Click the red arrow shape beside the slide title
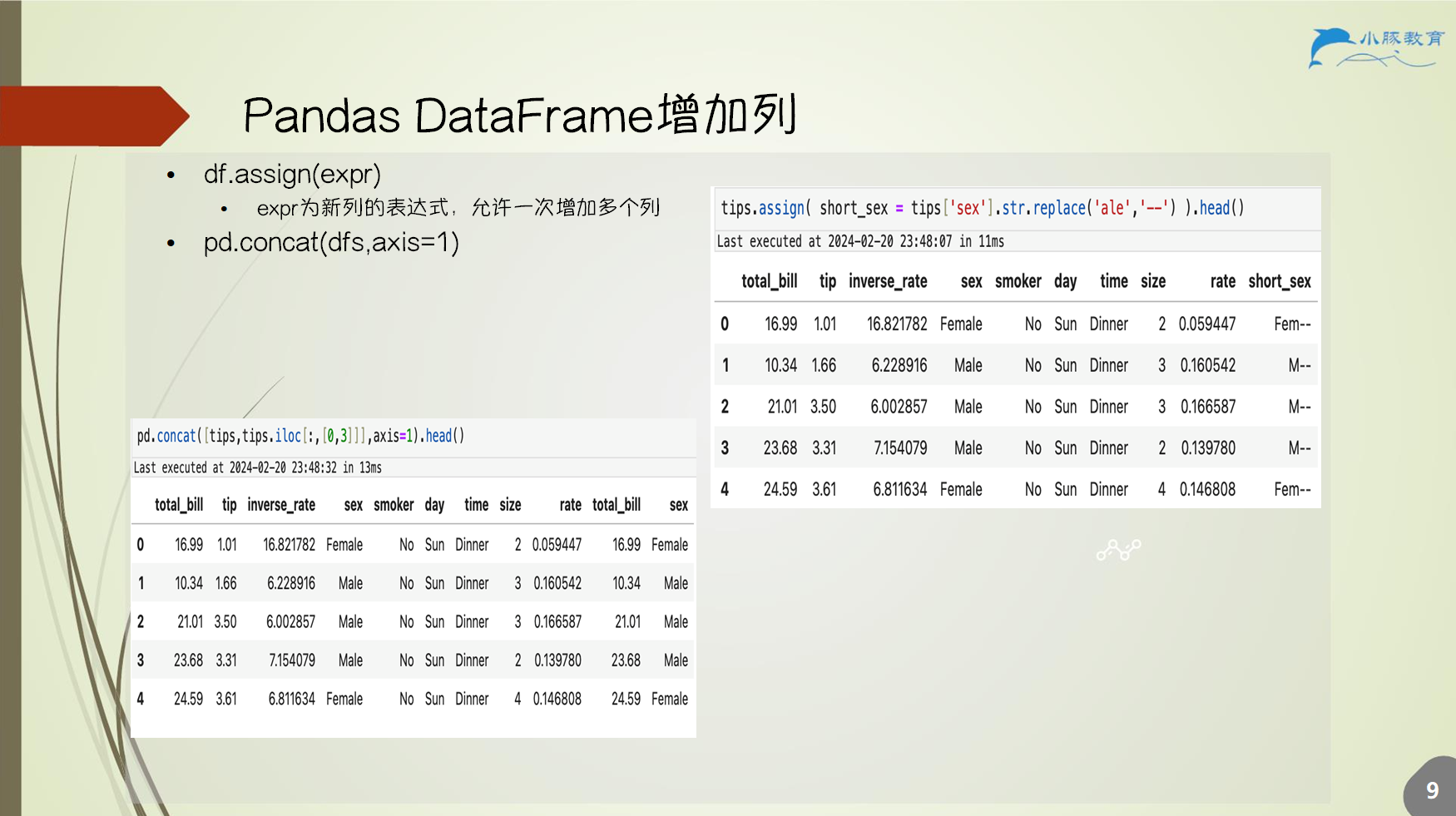Viewport: 1456px width, 816px height. [94, 116]
